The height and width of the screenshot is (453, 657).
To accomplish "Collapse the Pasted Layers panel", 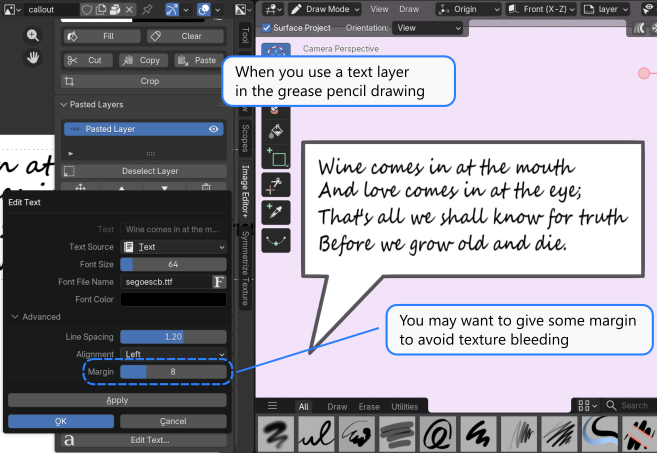I will point(66,104).
